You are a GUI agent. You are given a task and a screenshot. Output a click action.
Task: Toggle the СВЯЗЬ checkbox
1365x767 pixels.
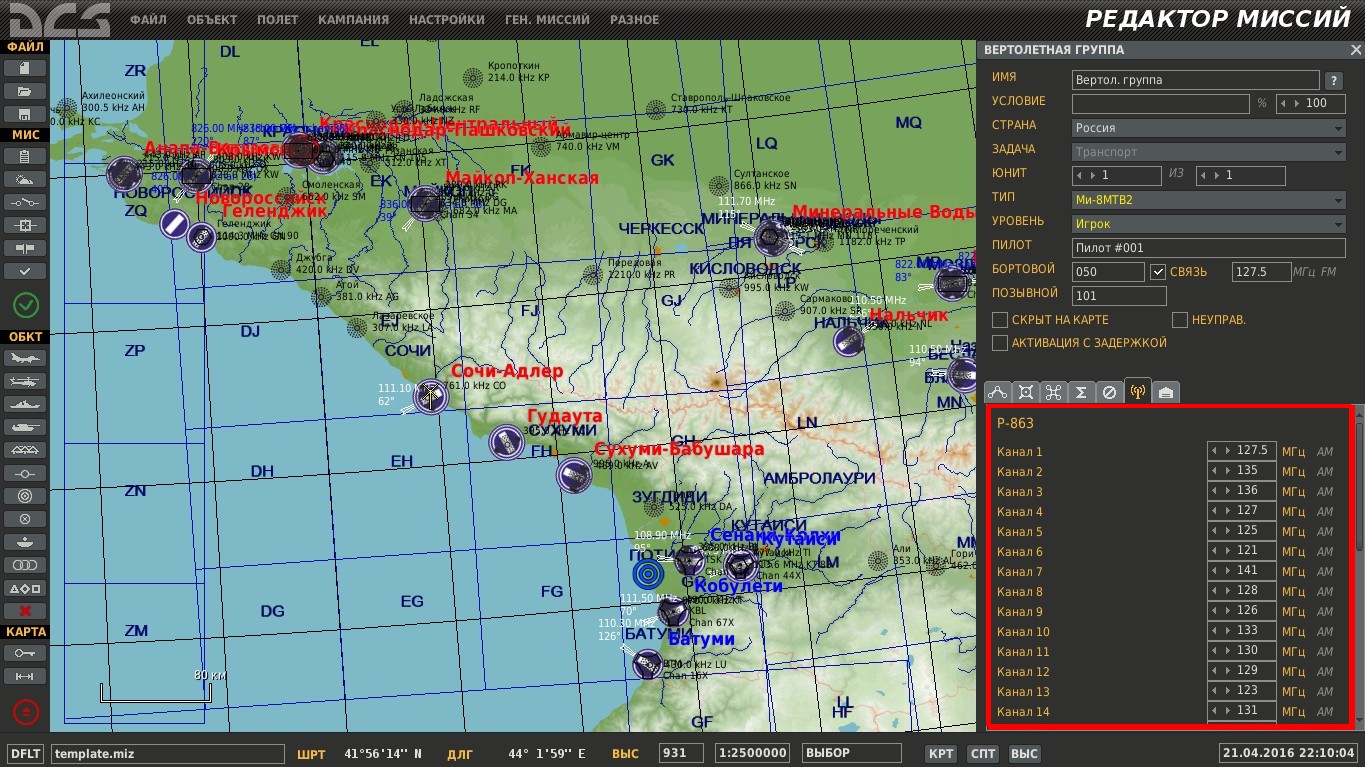pos(1158,271)
